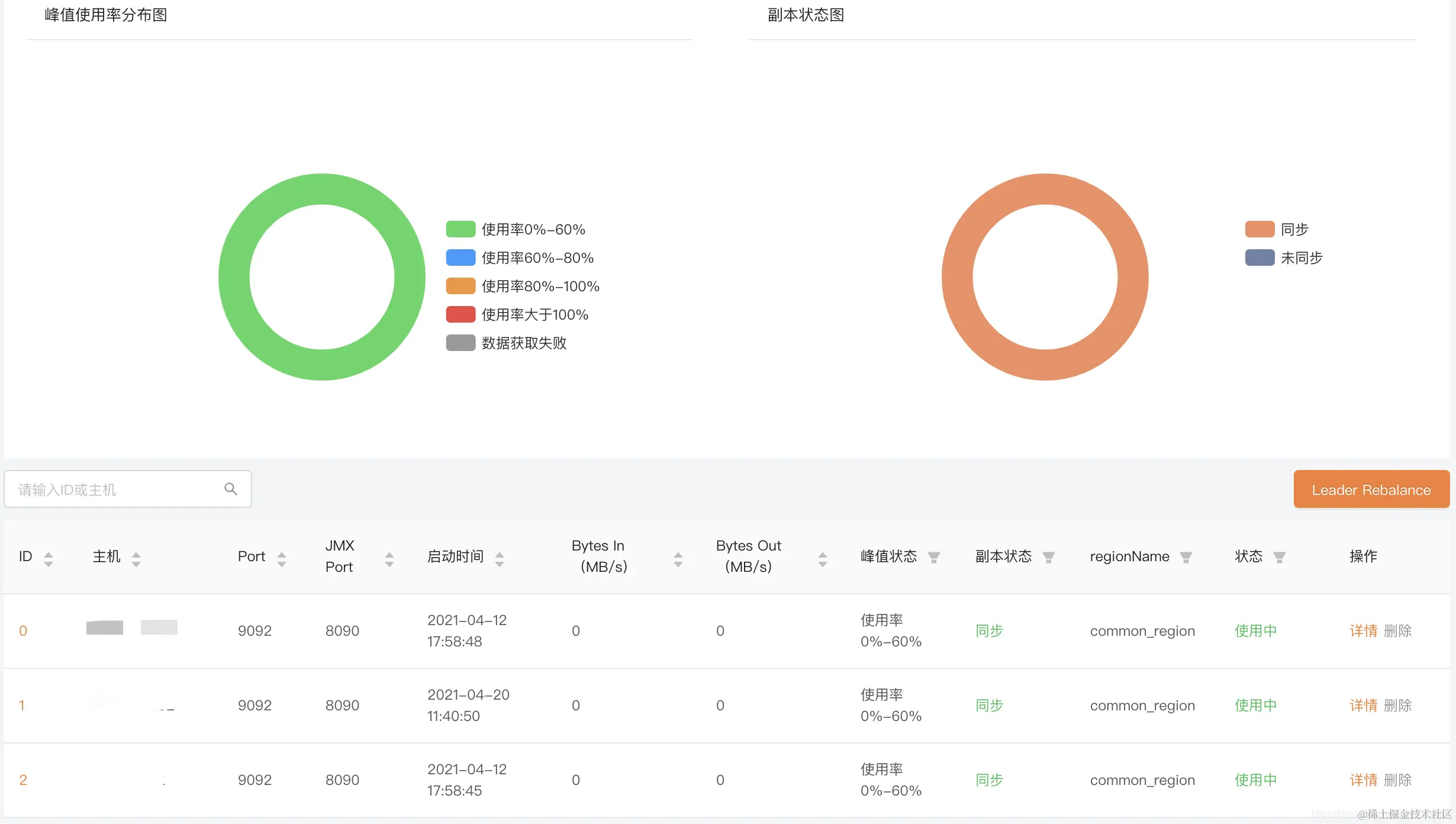The height and width of the screenshot is (824, 1456).
Task: Click Leader Rebalance button
Action: [x=1371, y=490]
